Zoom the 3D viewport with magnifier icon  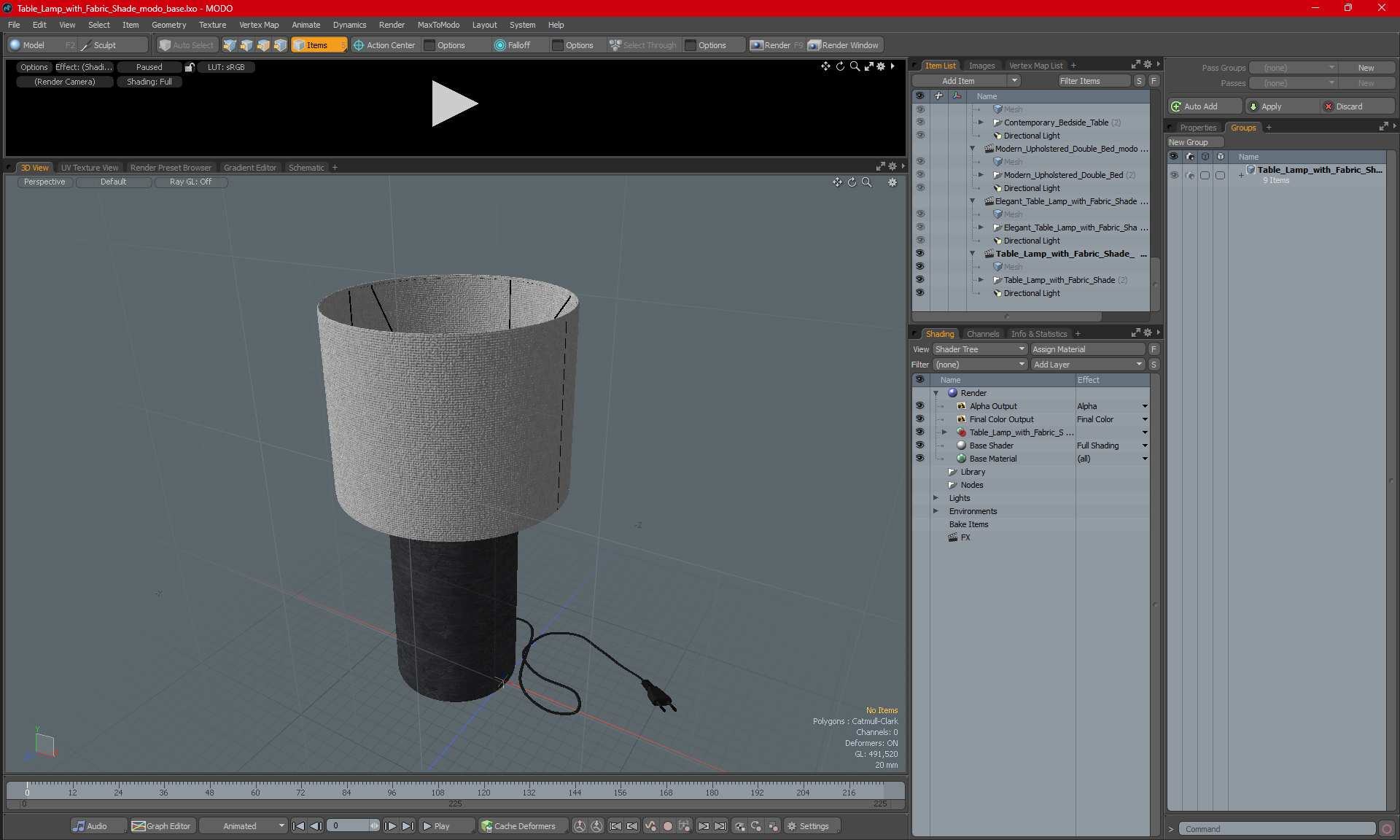(867, 182)
